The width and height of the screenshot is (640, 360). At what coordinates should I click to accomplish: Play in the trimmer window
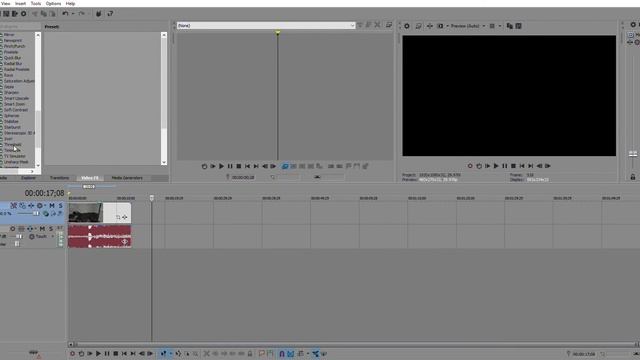[221, 166]
